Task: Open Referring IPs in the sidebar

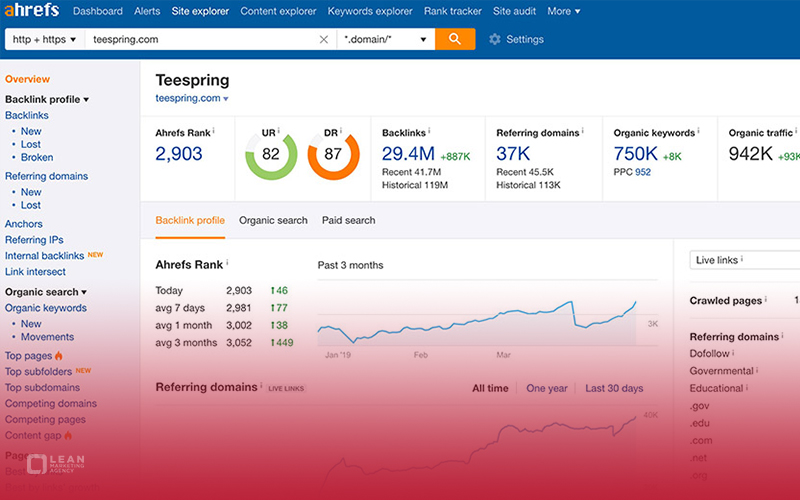Action: 34,239
